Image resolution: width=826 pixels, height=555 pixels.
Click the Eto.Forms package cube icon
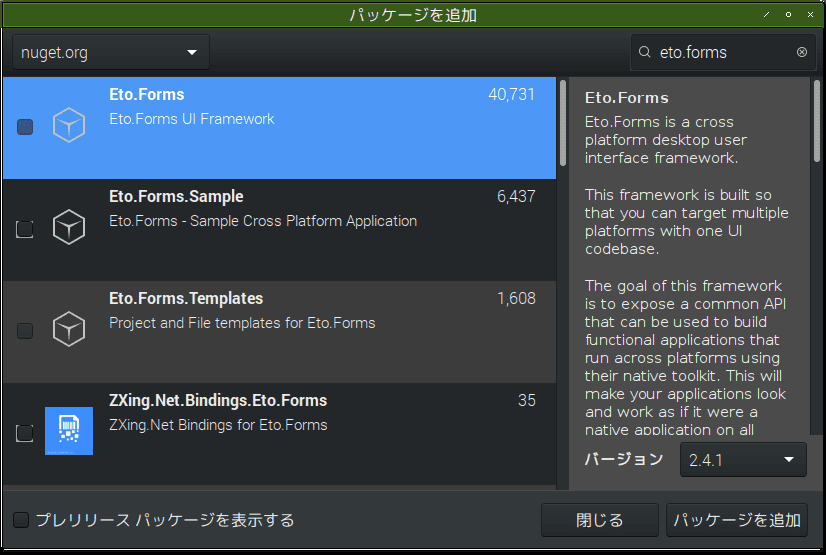coord(69,125)
